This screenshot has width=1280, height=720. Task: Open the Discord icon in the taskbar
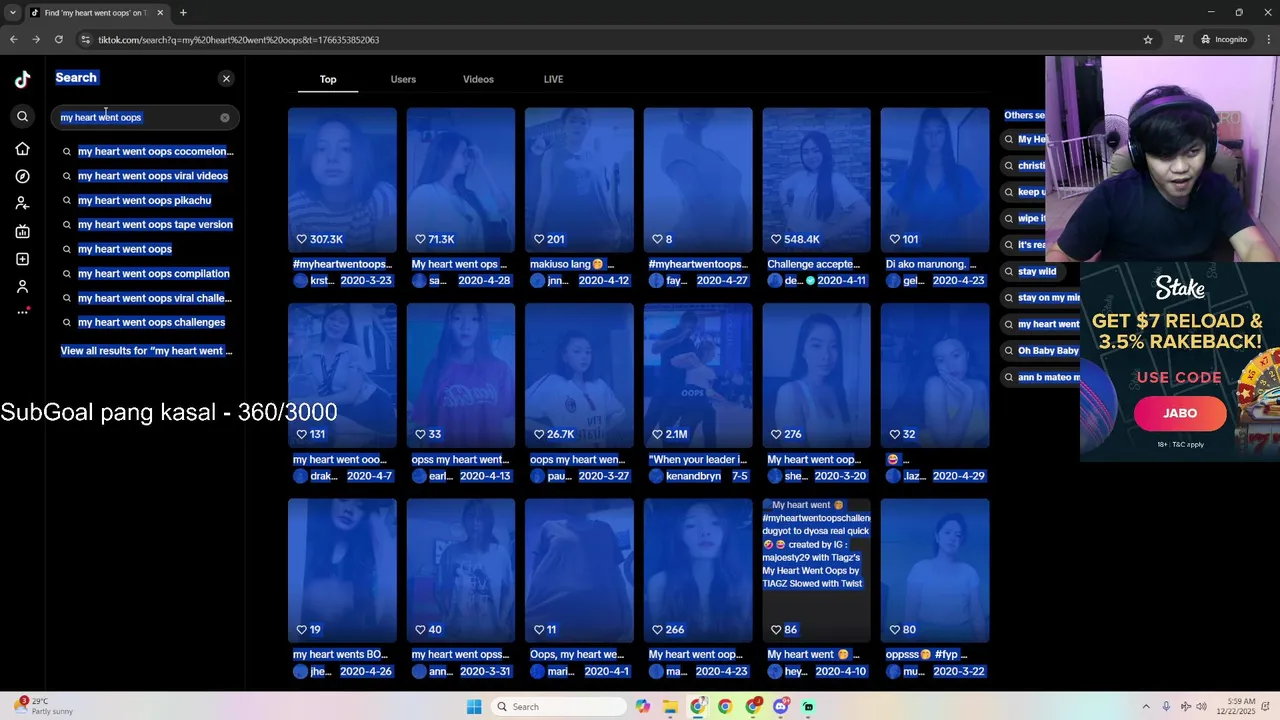point(781,707)
